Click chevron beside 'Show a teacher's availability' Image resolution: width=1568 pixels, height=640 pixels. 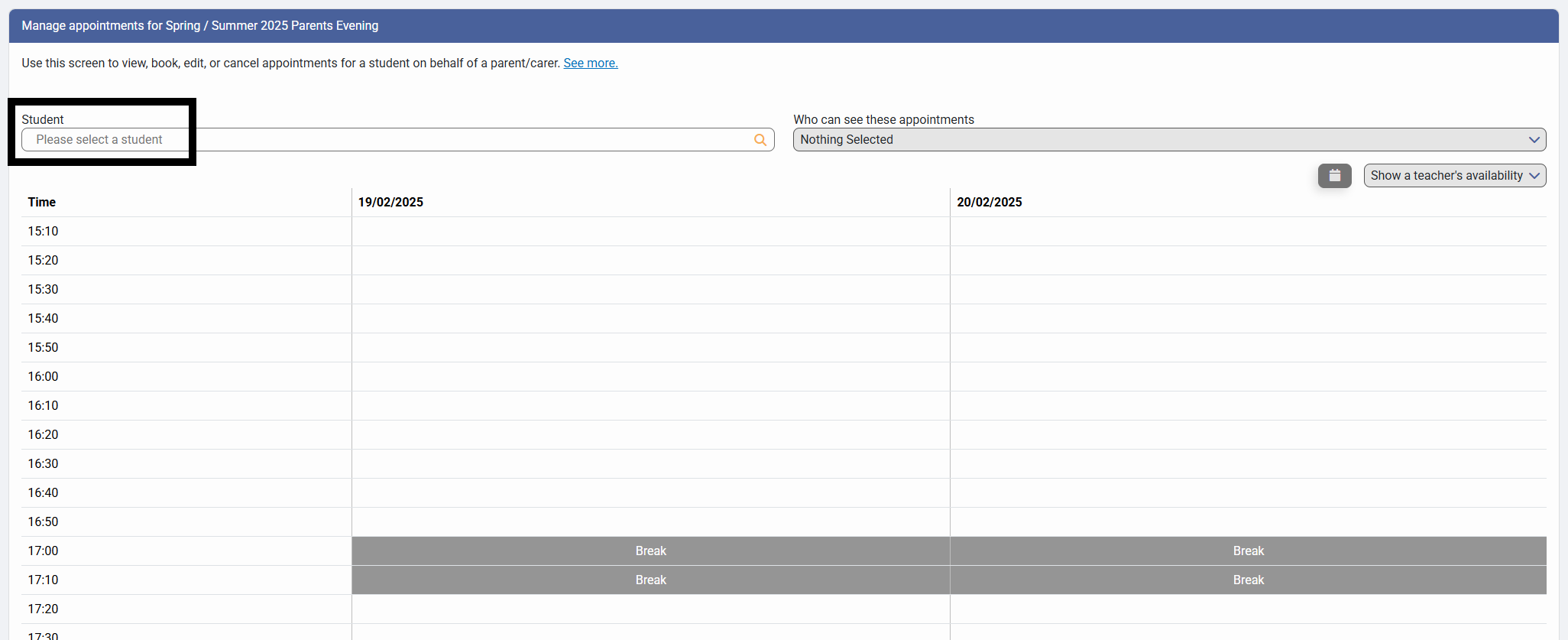[1534, 176]
